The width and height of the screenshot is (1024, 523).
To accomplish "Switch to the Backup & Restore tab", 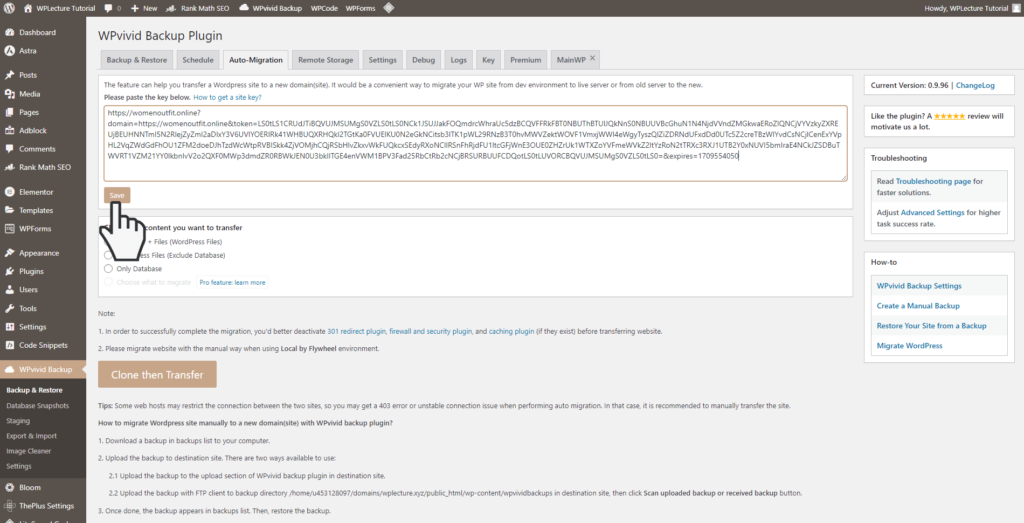I will click(x=136, y=59).
